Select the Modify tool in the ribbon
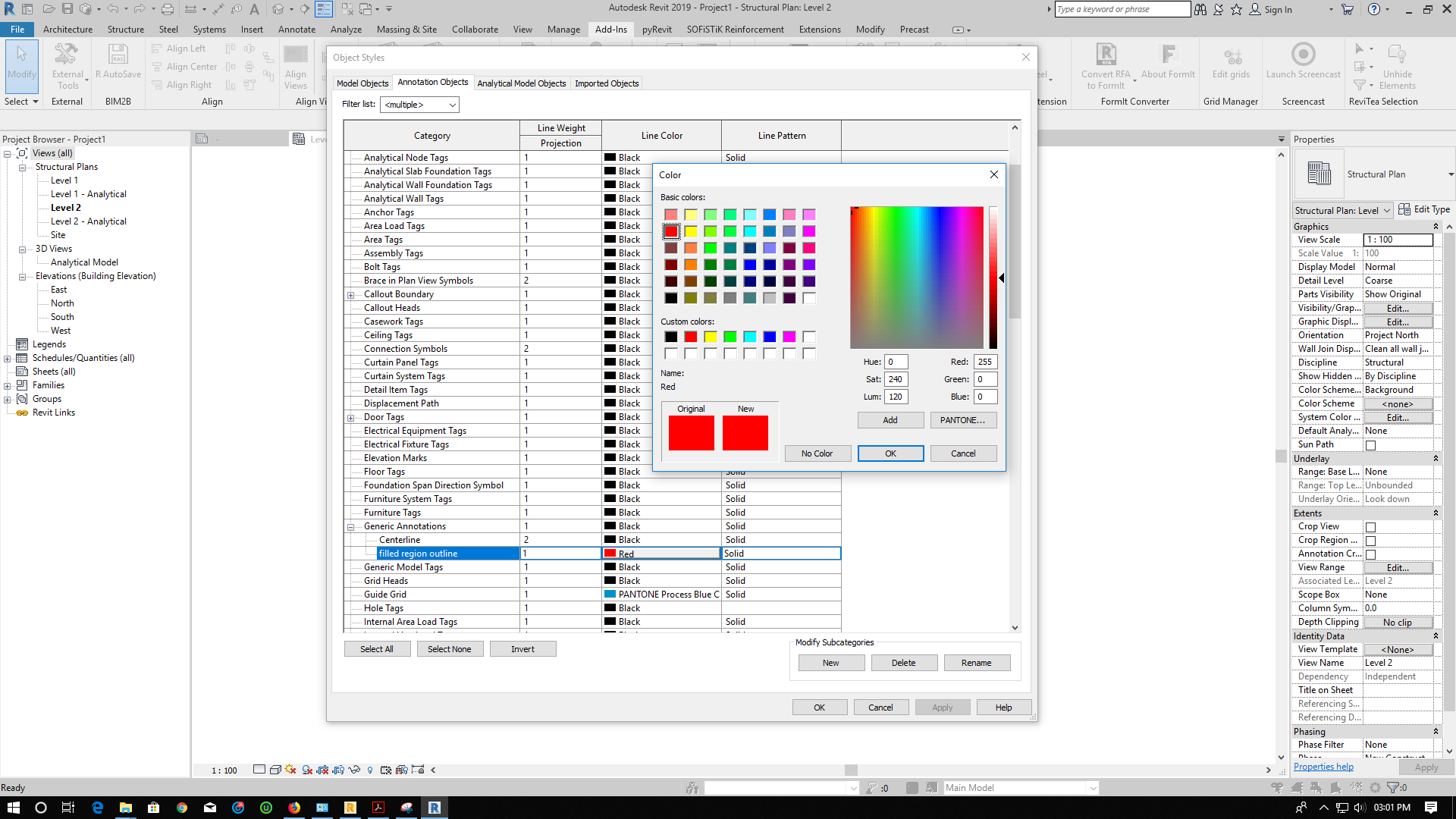The image size is (1456, 819). (x=21, y=67)
